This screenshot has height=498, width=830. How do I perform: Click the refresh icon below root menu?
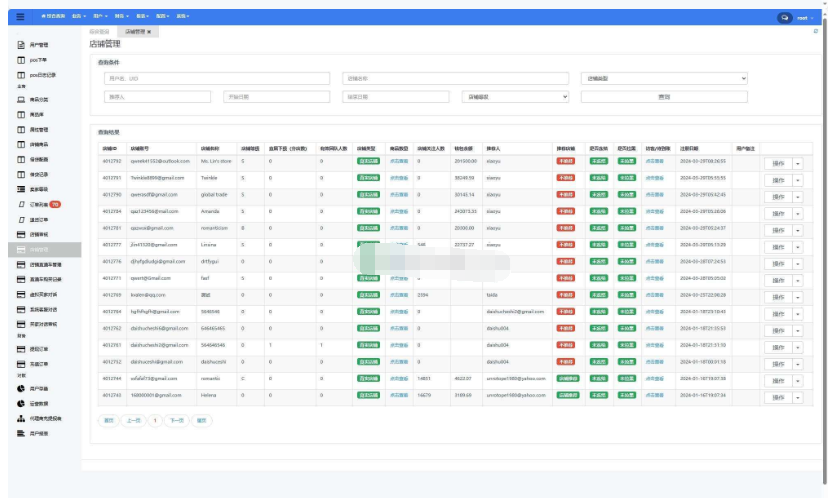[815, 31]
